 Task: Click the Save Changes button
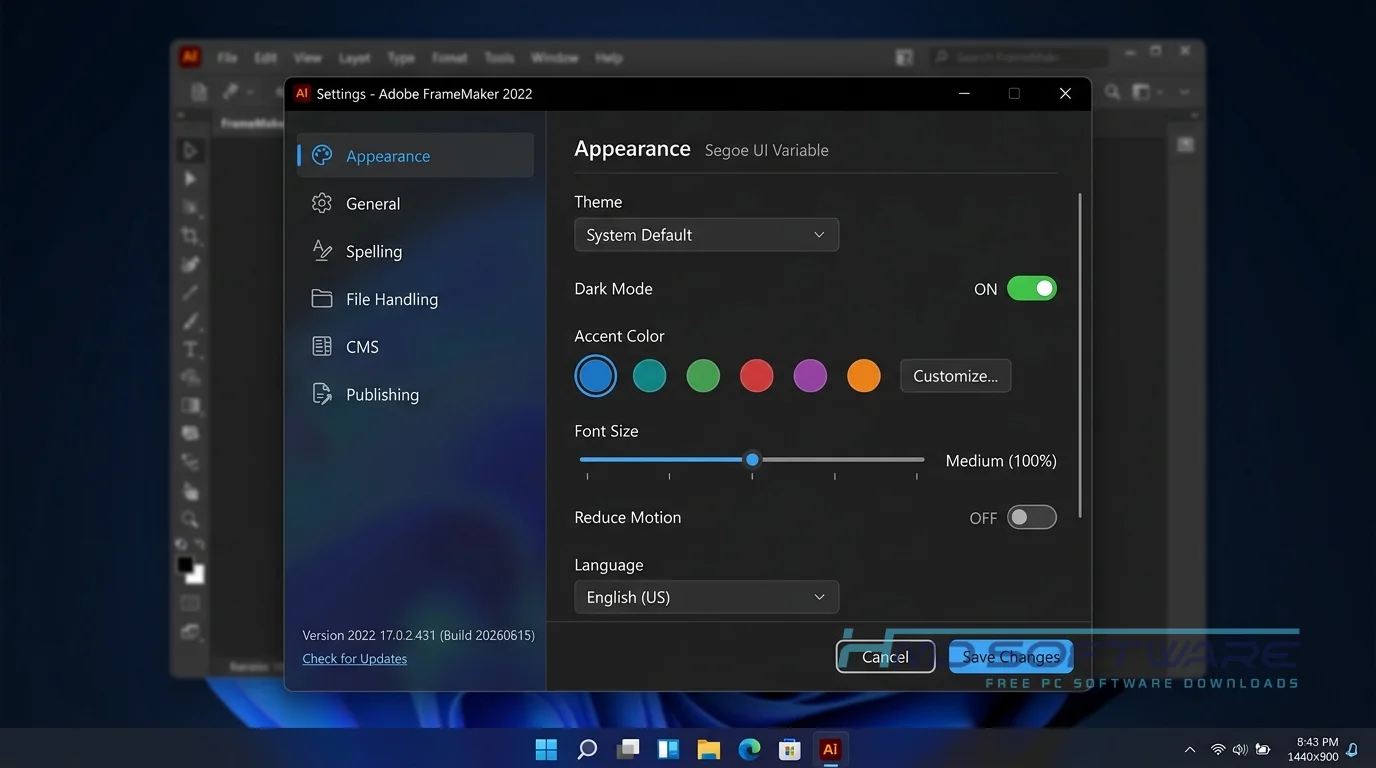[x=1011, y=657]
